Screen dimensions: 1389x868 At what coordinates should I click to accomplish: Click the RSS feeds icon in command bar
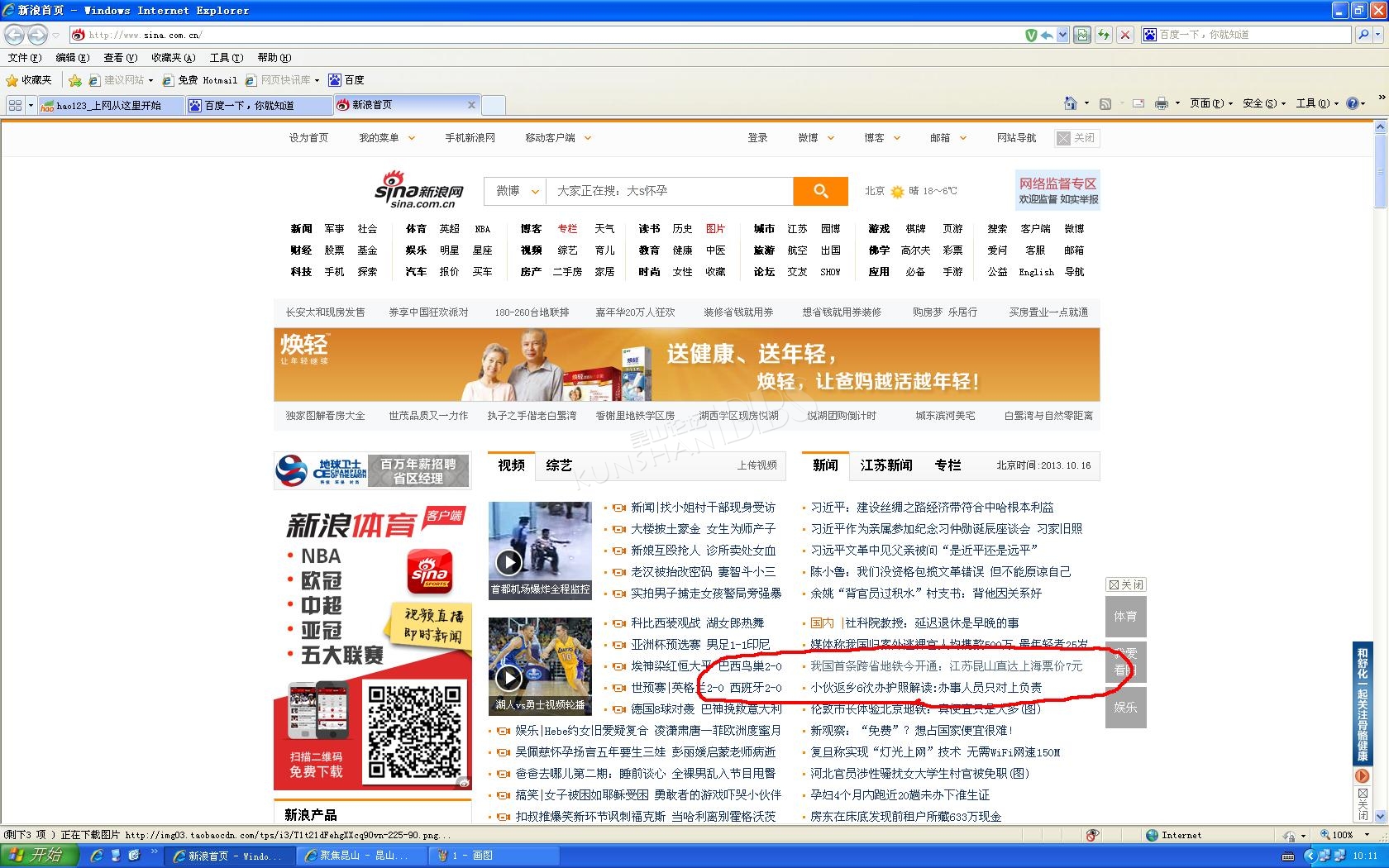1105,103
